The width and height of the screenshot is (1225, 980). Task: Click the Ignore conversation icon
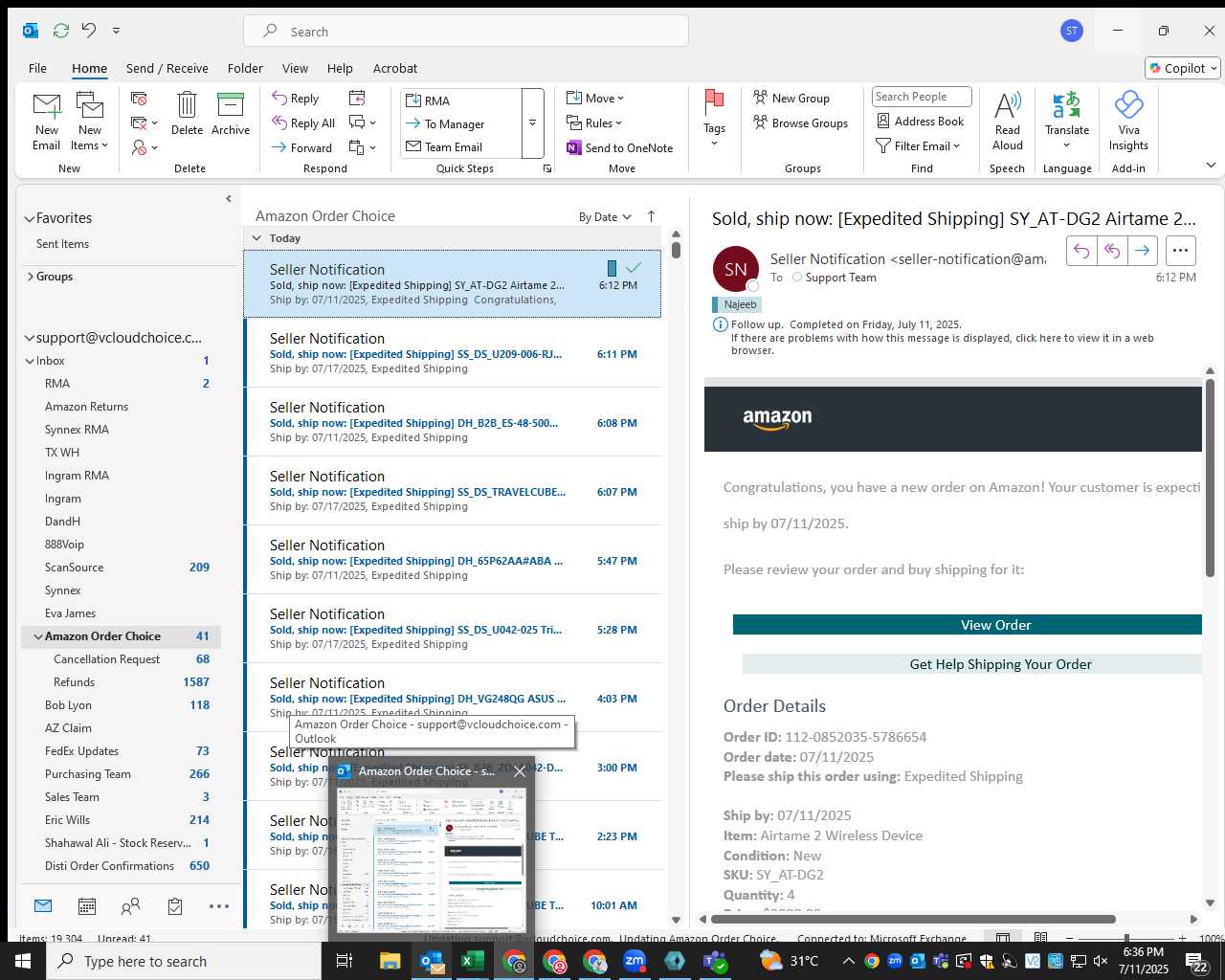tap(140, 99)
